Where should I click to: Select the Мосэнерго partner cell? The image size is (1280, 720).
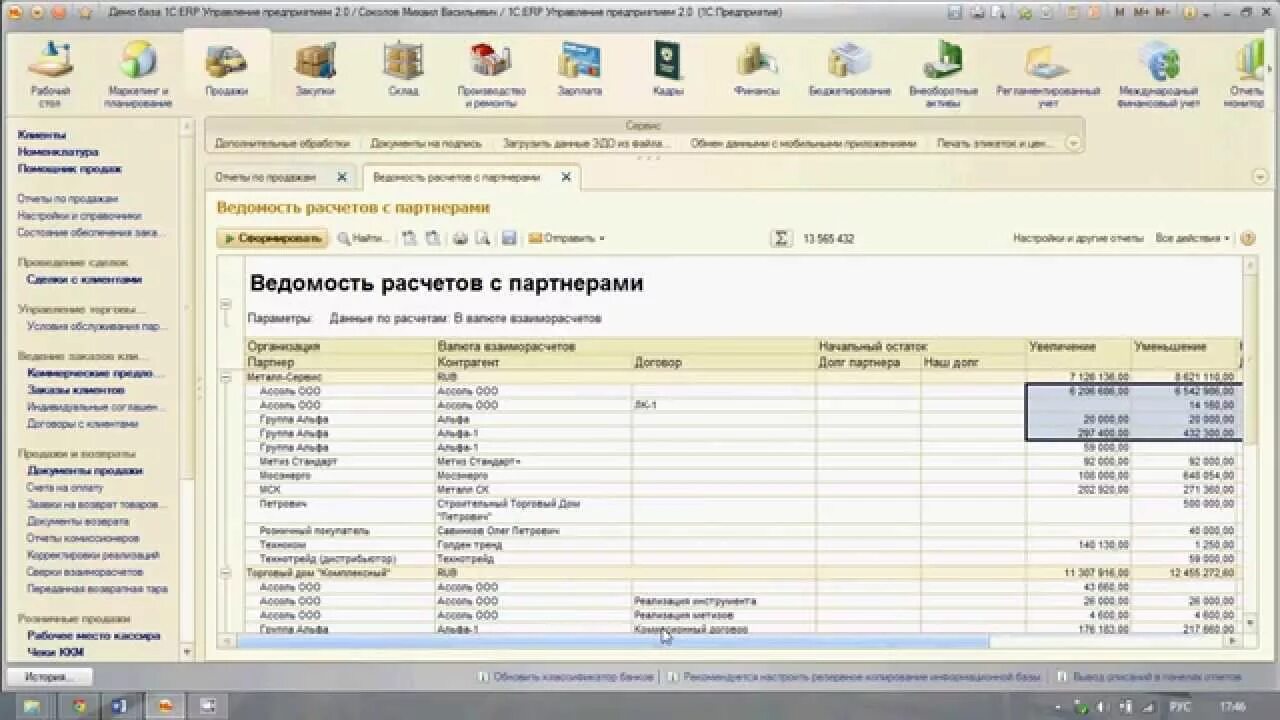(339, 476)
